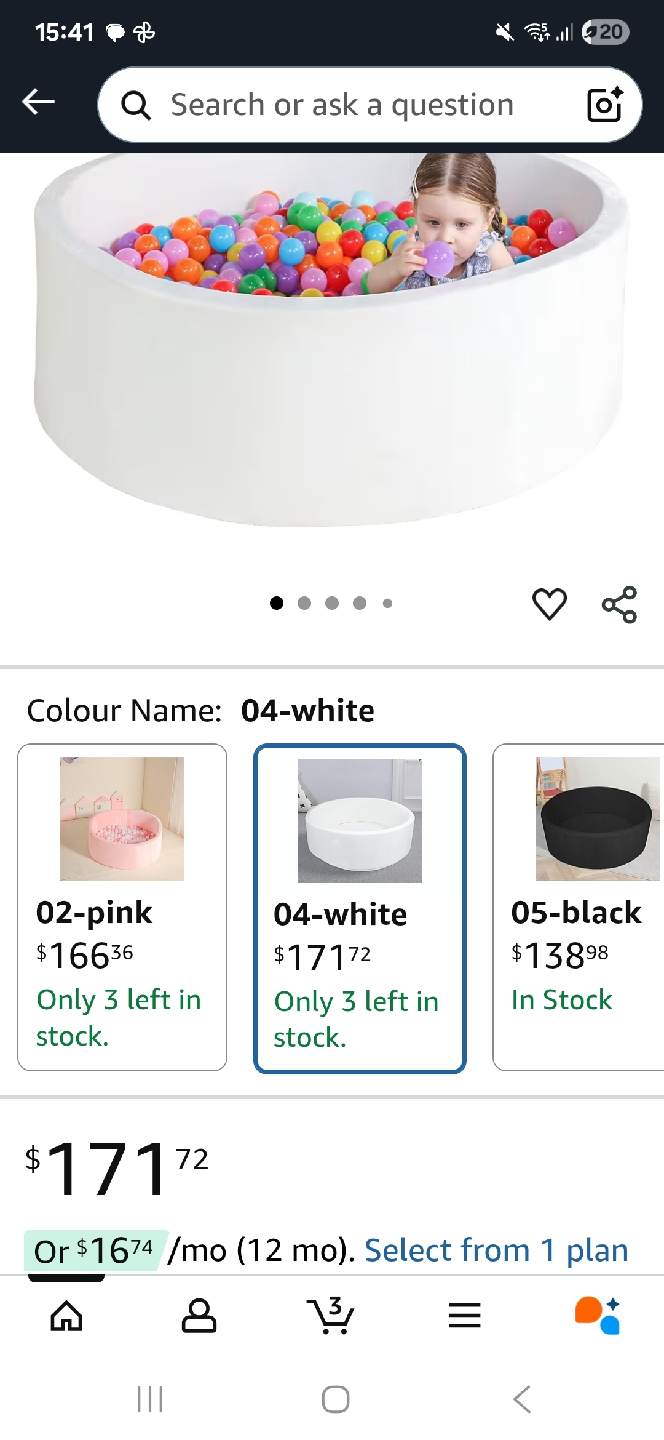Tap the magnifying glass search icon
This screenshot has height=1440, width=664.
pyautogui.click(x=136, y=105)
